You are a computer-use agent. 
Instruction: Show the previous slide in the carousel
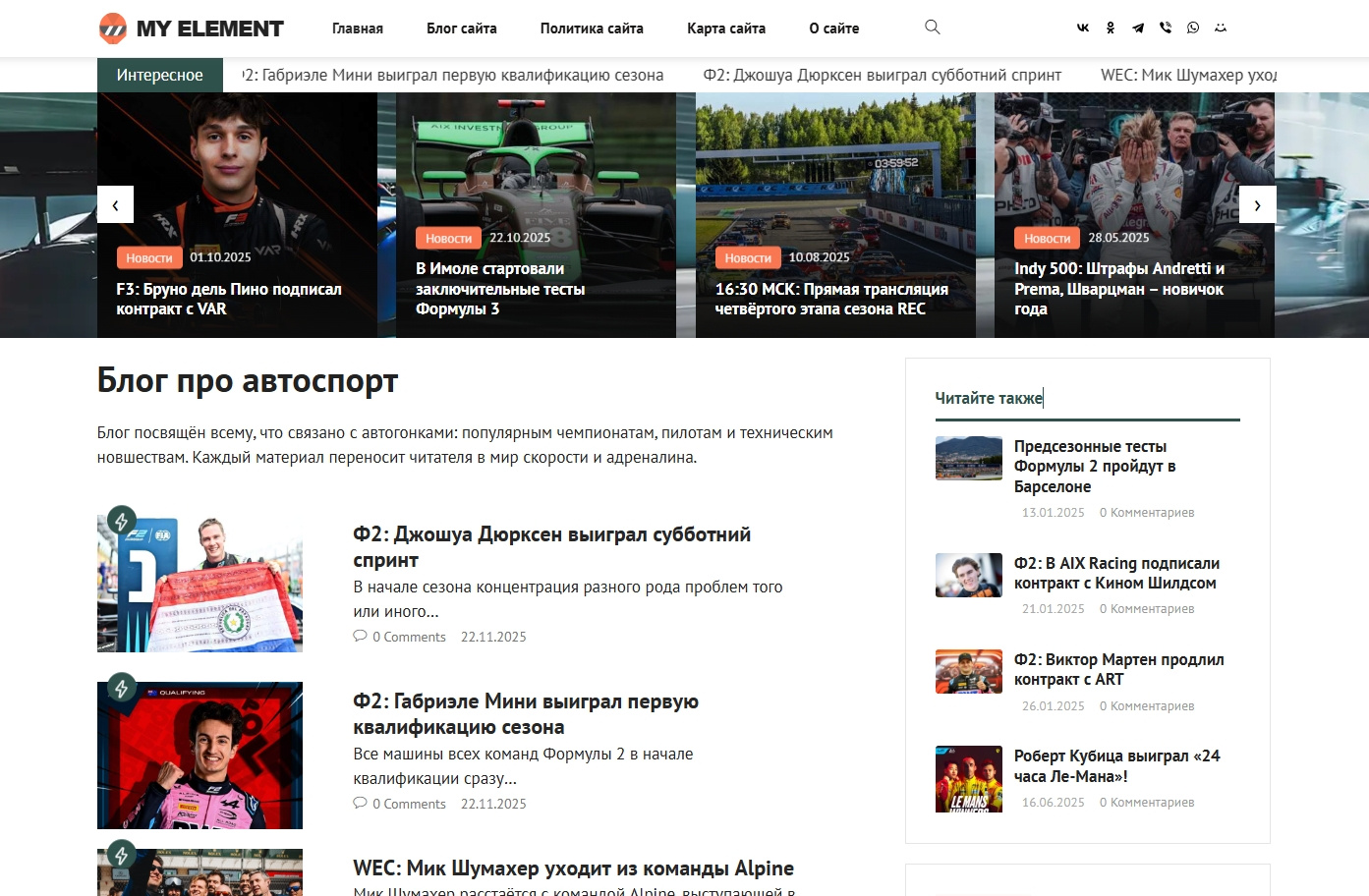115,204
